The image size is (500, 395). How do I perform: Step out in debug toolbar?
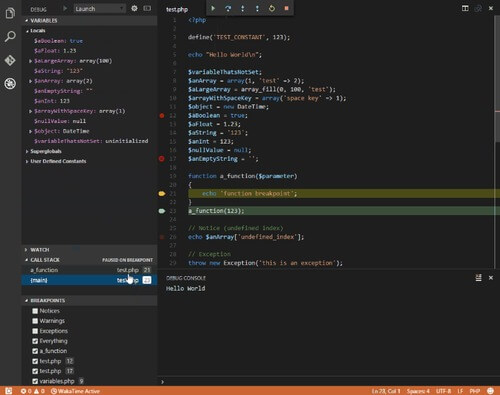click(257, 8)
